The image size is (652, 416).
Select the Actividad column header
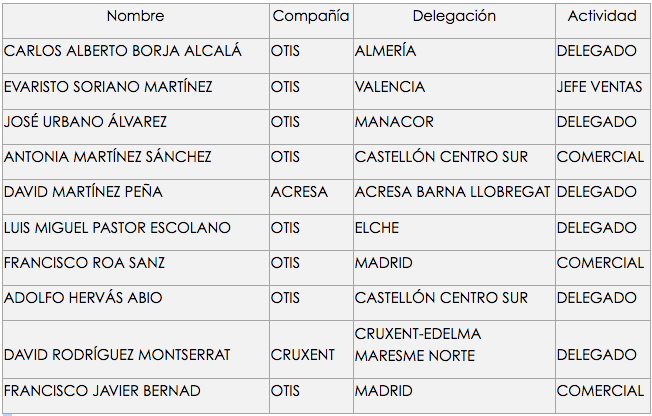click(601, 17)
